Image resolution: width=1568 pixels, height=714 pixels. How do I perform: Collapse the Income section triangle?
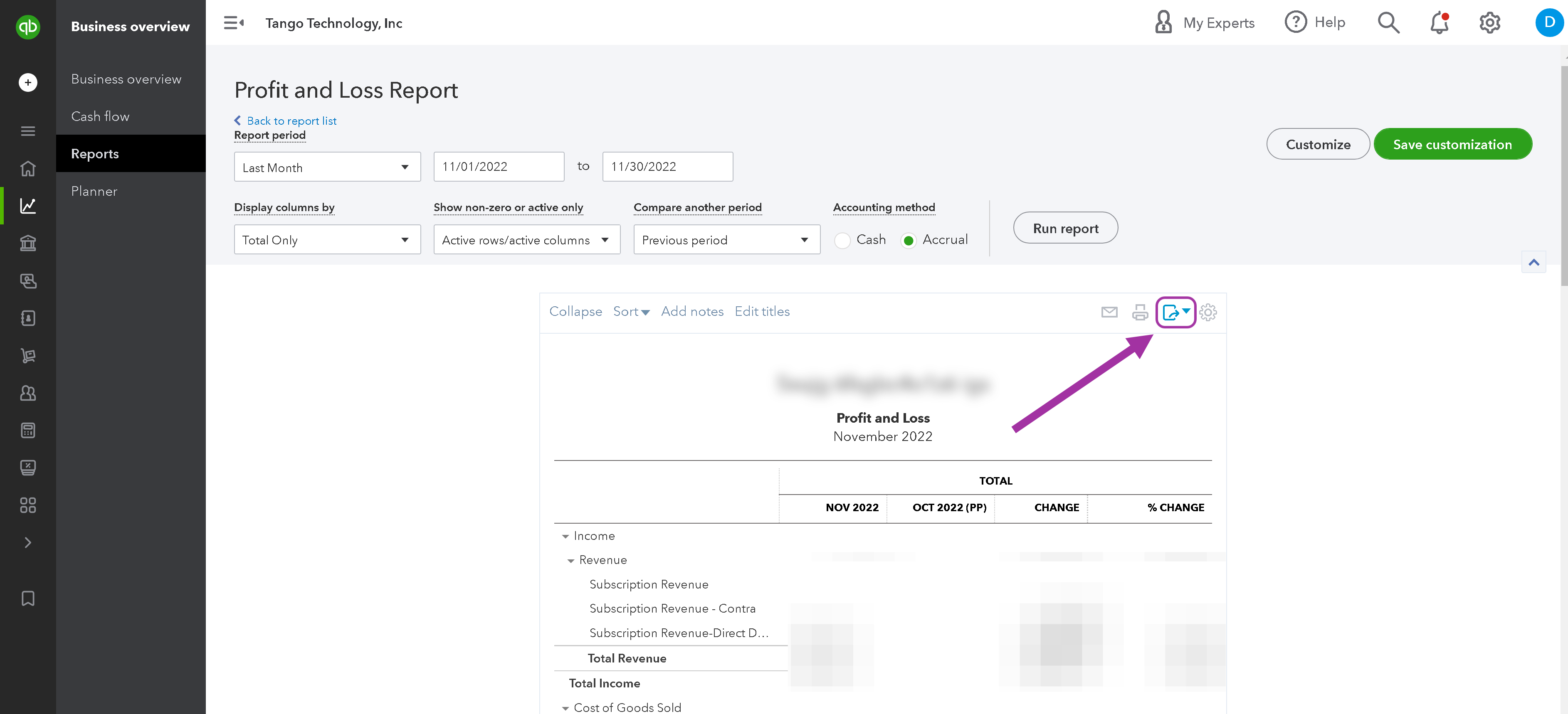[x=565, y=537]
